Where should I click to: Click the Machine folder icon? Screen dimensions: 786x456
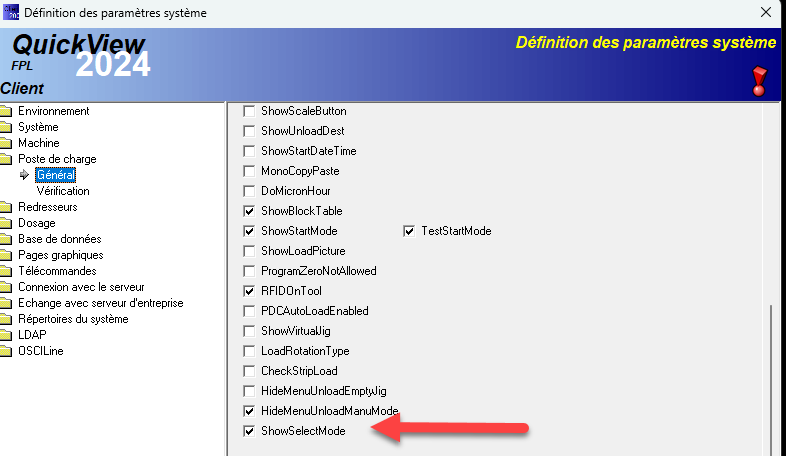6,143
